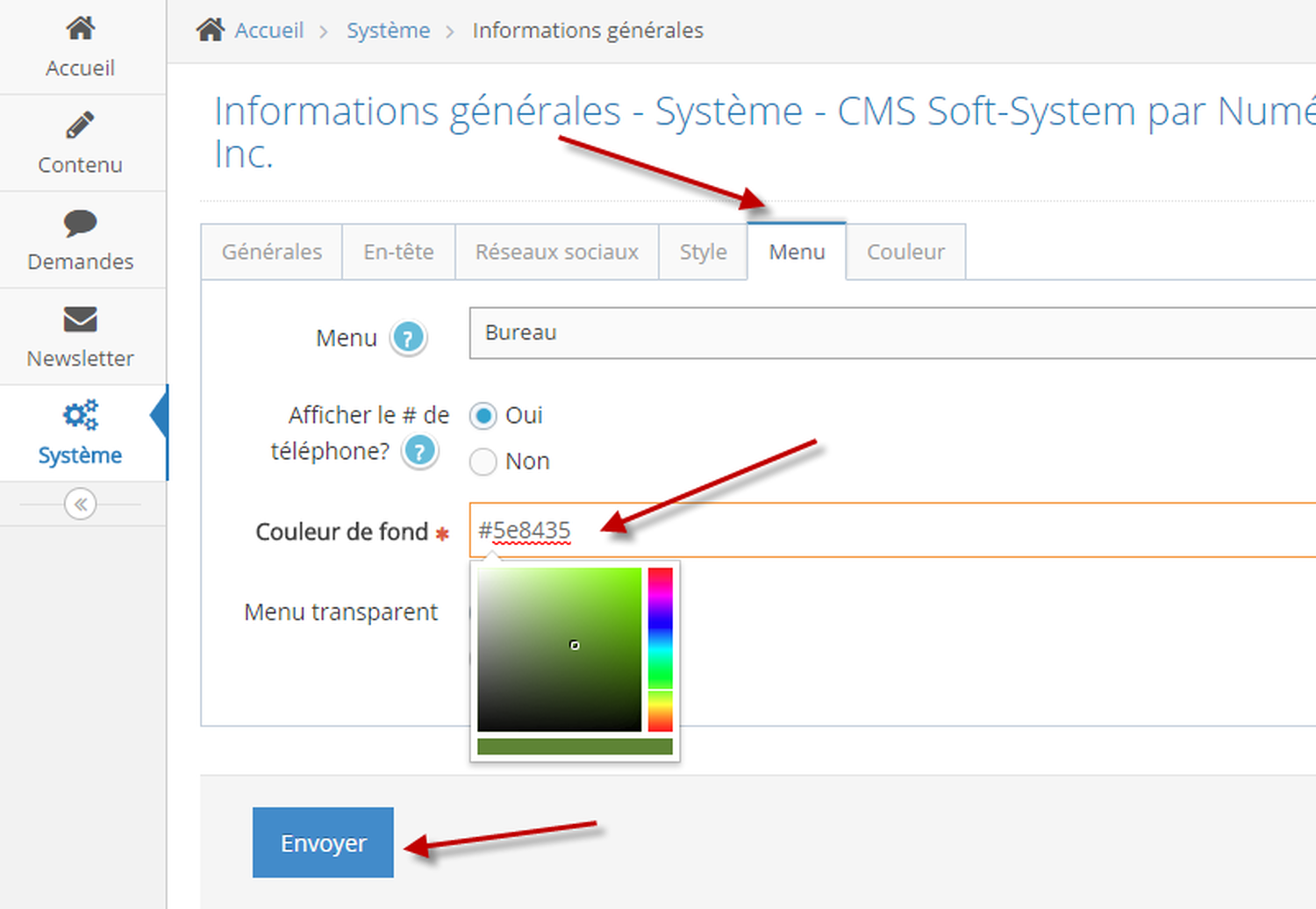Screen dimensions: 1316x909
Task: Open the Menu dropdown showing Bureau
Action: click(892, 333)
